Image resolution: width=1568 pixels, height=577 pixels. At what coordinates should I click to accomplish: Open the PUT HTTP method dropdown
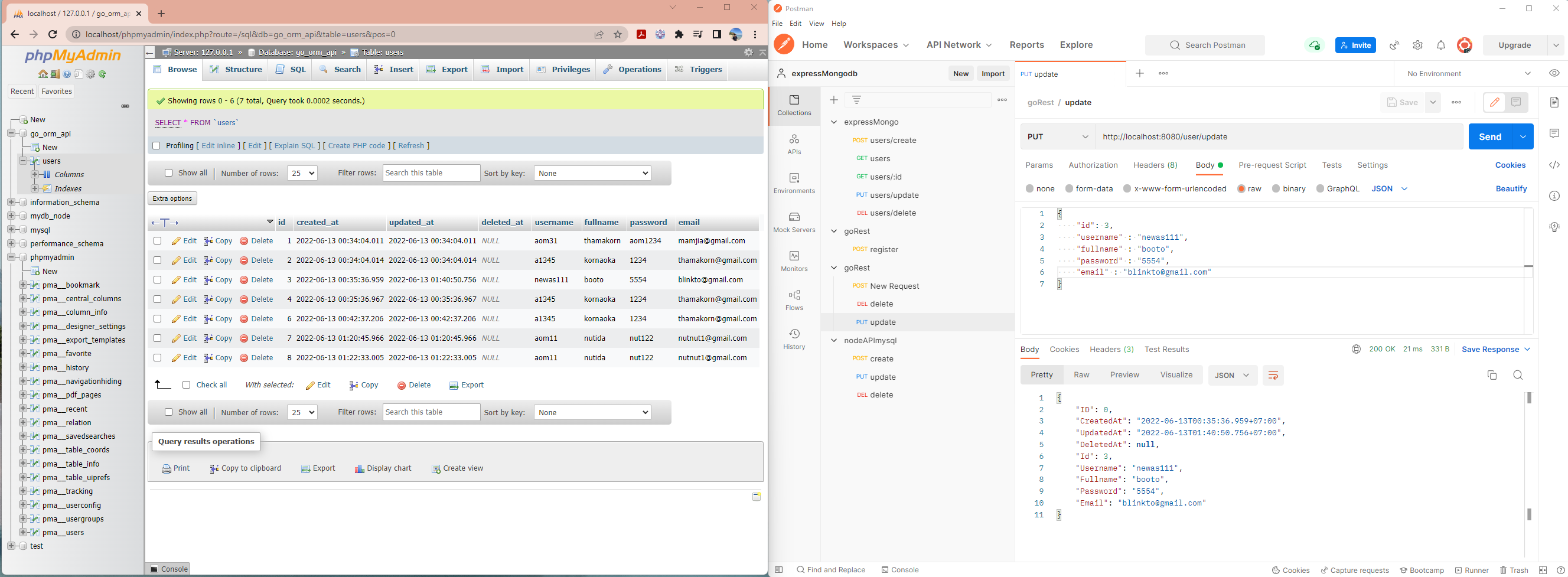[1057, 137]
